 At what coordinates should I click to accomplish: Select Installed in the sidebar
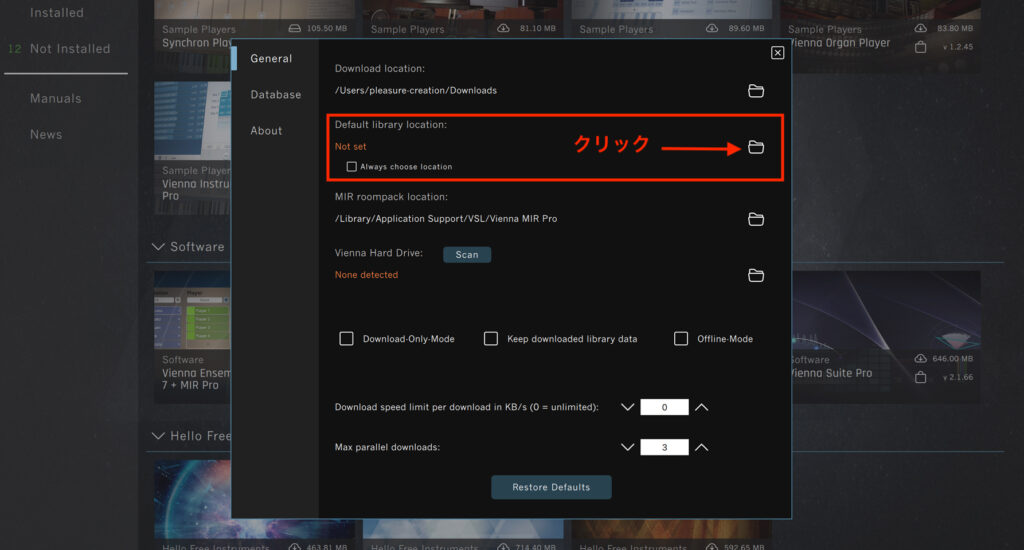(x=57, y=12)
